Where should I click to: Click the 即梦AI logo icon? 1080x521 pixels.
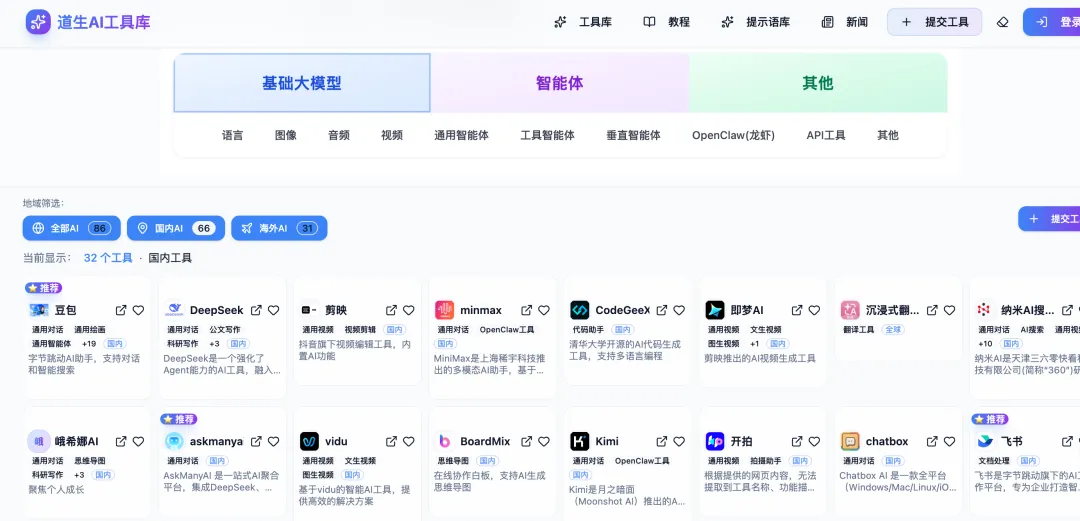click(715, 310)
